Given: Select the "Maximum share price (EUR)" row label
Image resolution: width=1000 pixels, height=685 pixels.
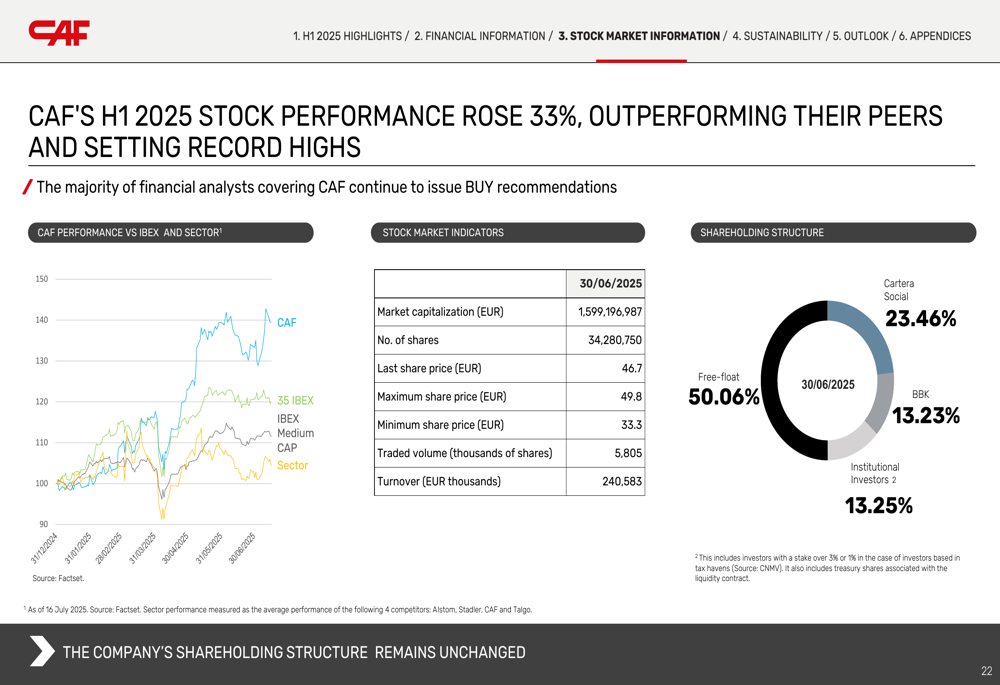Looking at the screenshot, I should pyautogui.click(x=441, y=397).
